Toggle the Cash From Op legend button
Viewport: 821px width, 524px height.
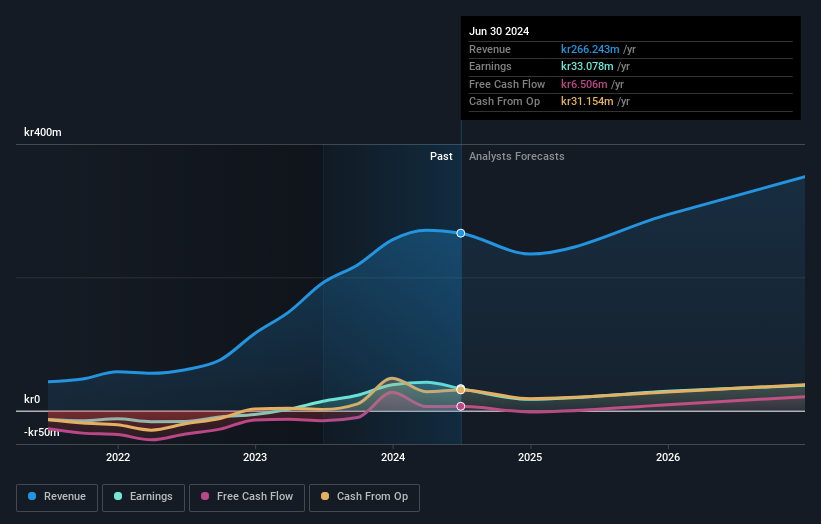click(364, 497)
